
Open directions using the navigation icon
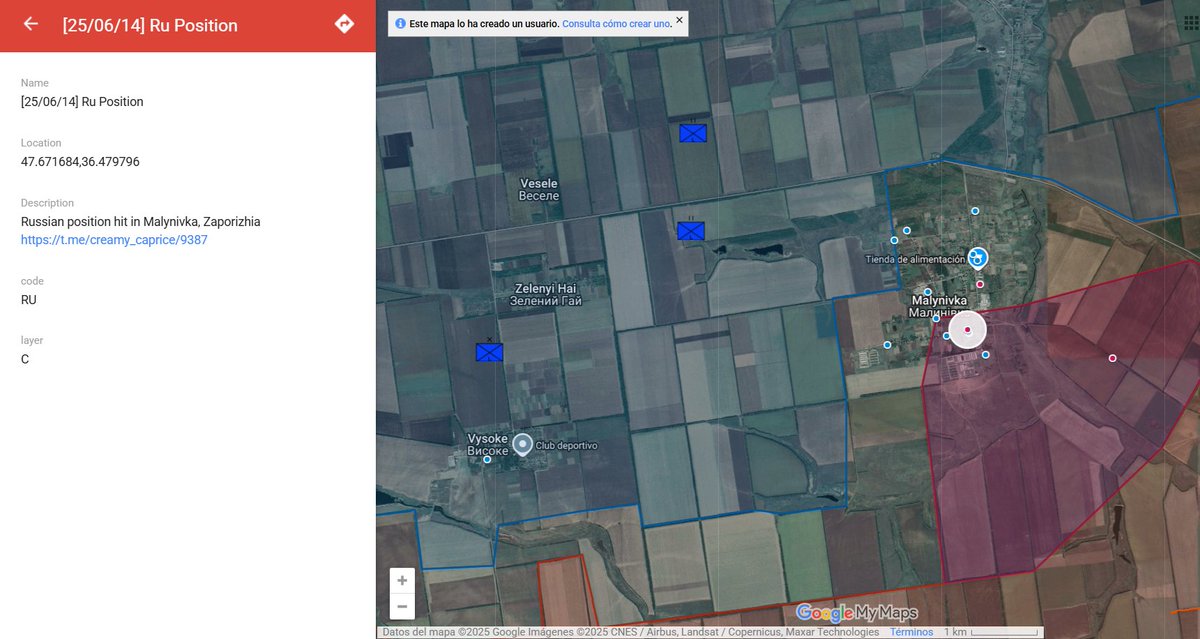click(x=344, y=23)
